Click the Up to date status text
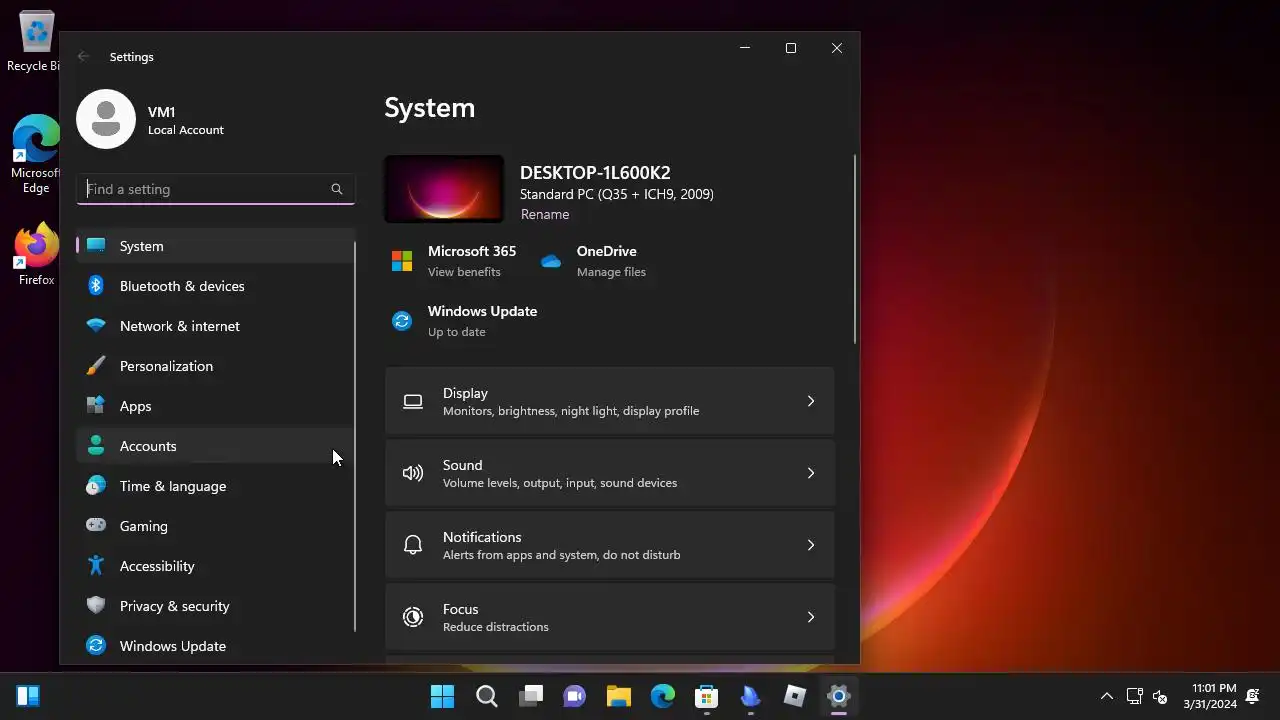 pyautogui.click(x=457, y=332)
